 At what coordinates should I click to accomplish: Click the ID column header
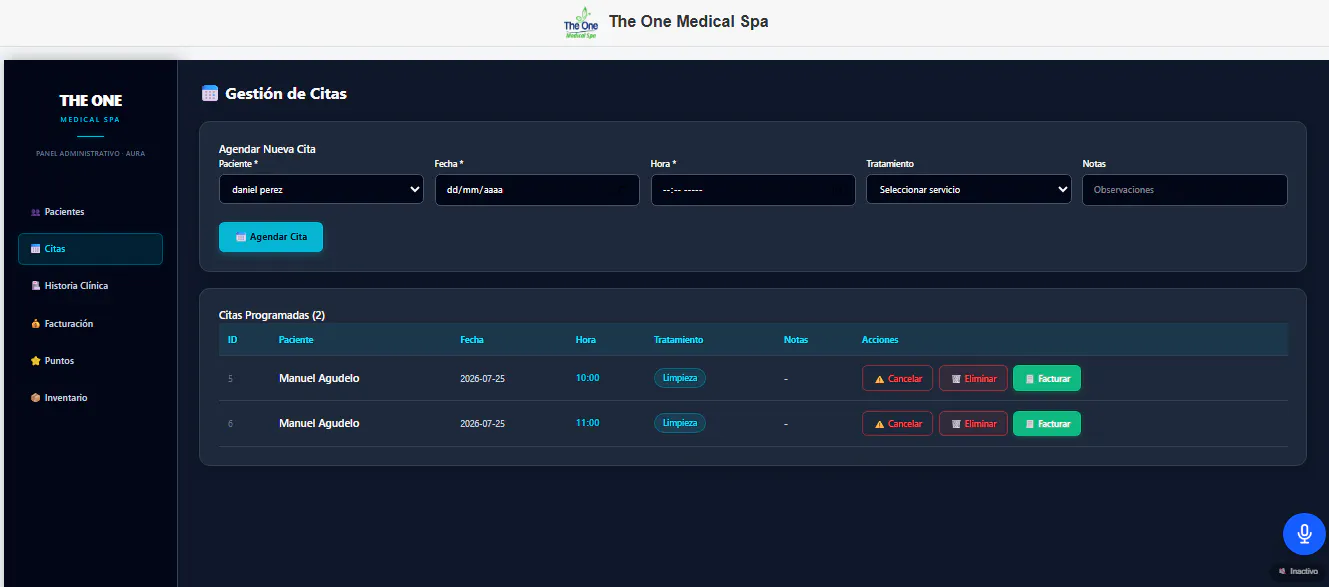[x=233, y=340]
